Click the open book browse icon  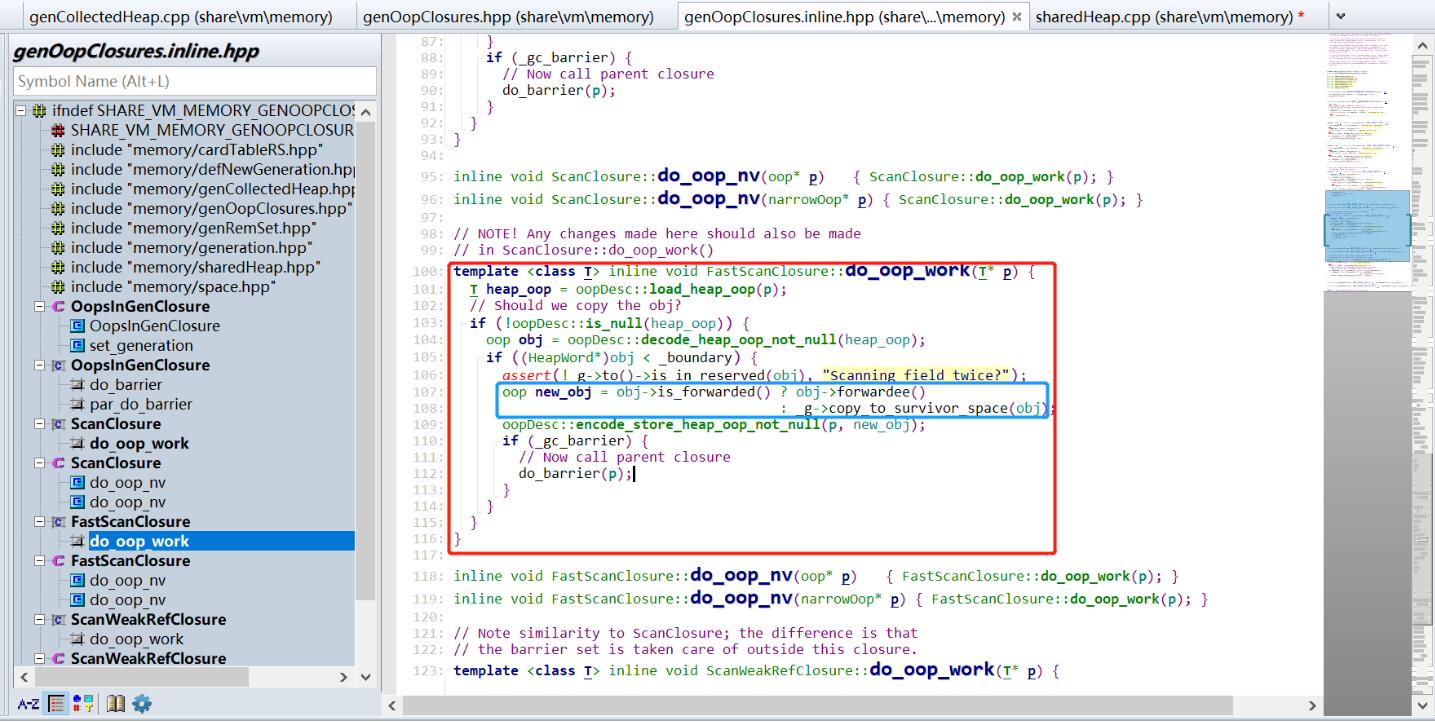[x=116, y=704]
